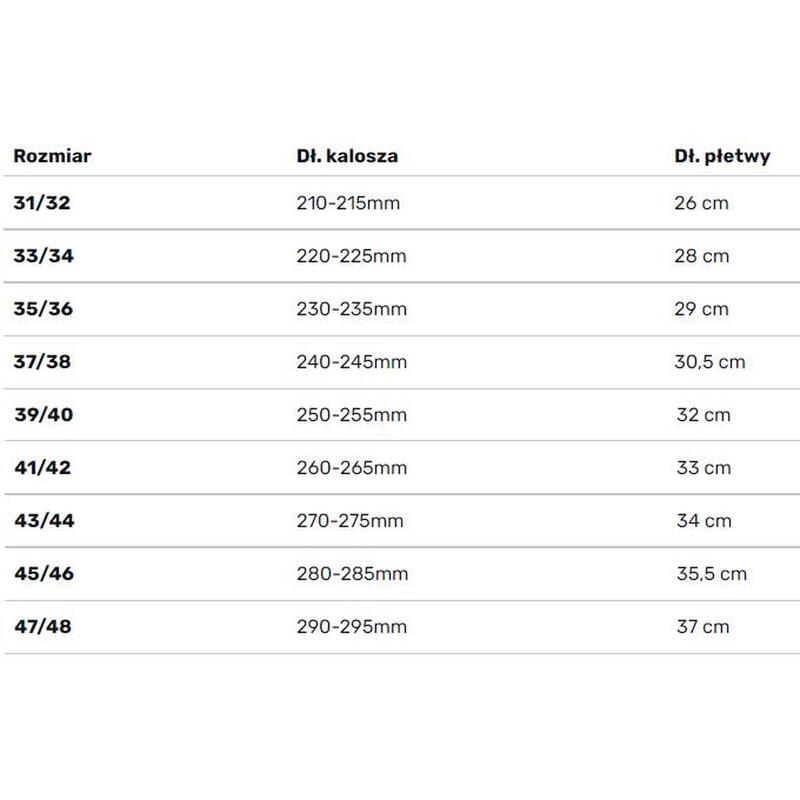Select the 39/40 size row label
Image resolution: width=800 pixels, height=800 pixels.
(44, 415)
